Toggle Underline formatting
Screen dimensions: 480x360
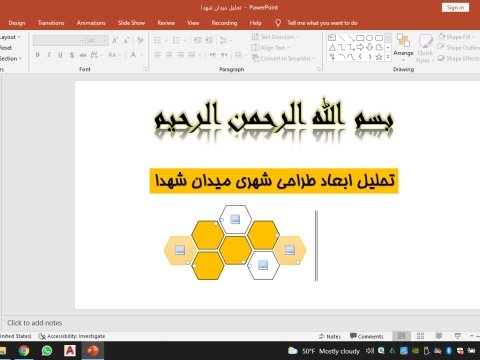click(x=60, y=55)
